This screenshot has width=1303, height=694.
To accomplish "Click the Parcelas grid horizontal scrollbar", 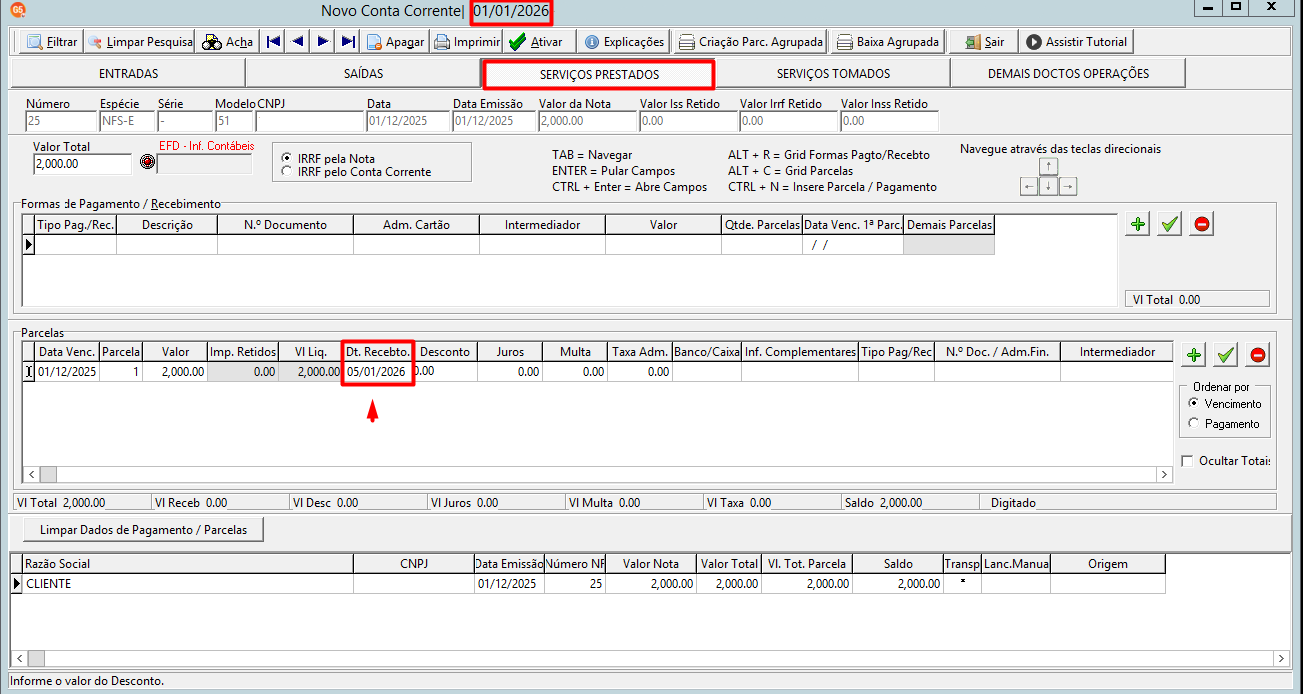I will [x=598, y=474].
